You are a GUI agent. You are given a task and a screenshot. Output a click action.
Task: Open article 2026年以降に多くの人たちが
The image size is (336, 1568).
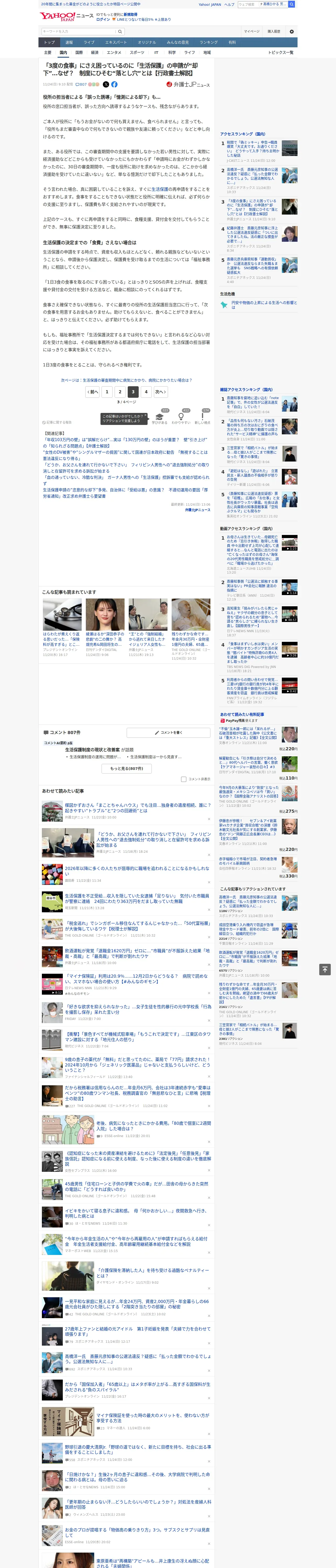137,871
